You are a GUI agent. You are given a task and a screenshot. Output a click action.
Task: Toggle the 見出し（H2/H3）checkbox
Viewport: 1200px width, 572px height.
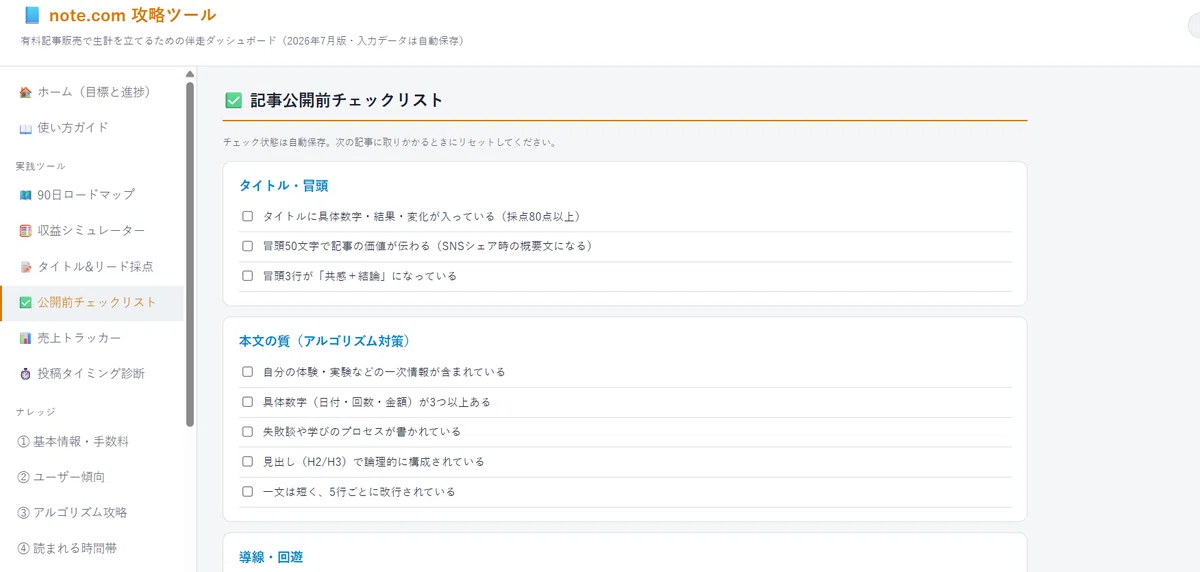tap(247, 462)
